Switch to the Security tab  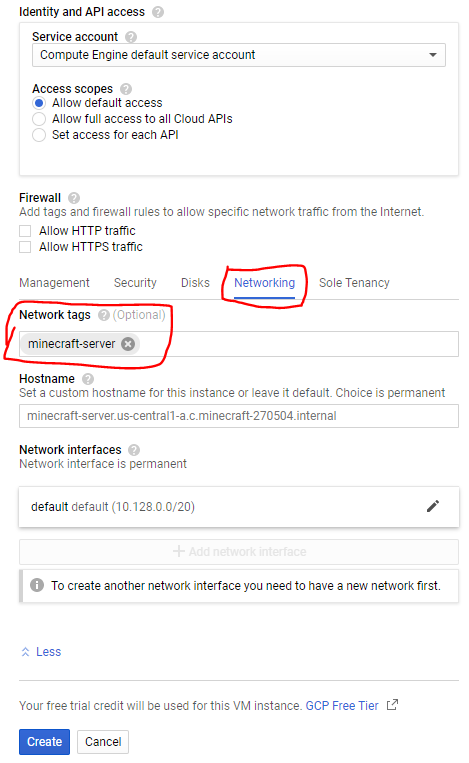(x=135, y=283)
